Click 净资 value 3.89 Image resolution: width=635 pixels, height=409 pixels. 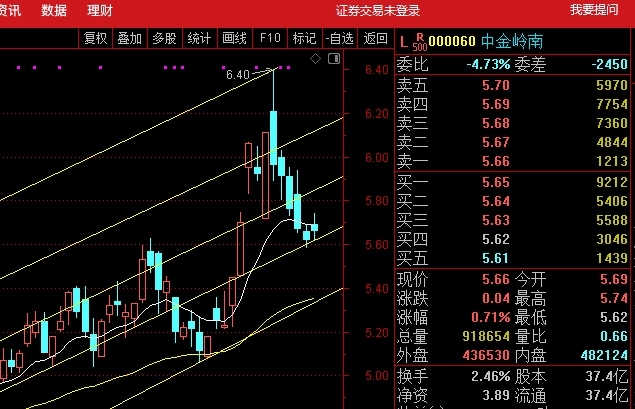[496, 395]
